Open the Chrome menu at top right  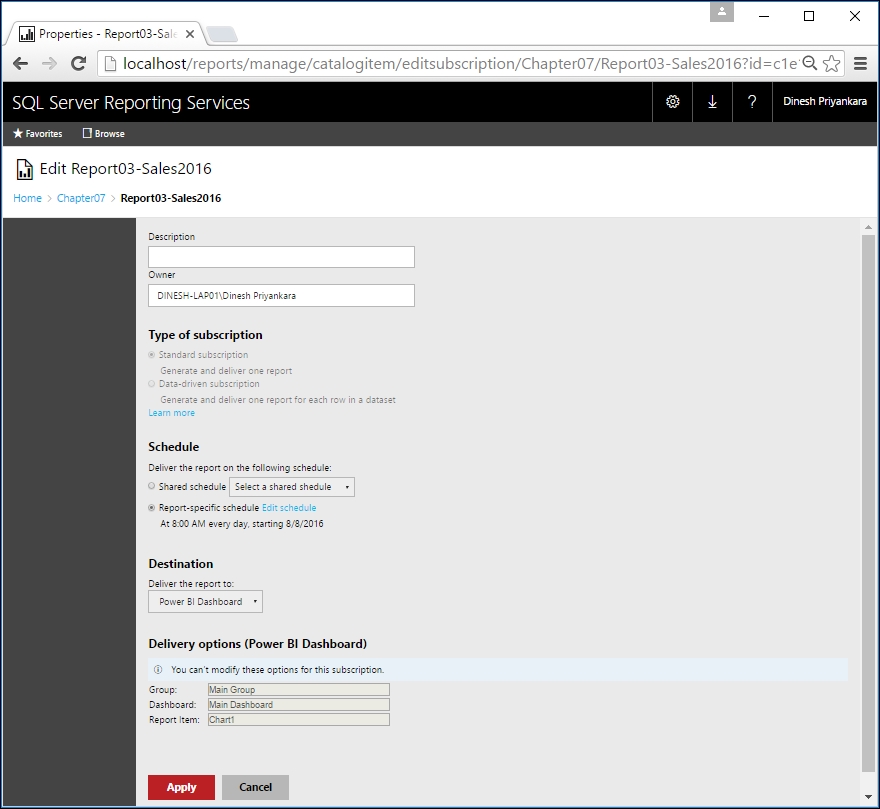tap(861, 62)
